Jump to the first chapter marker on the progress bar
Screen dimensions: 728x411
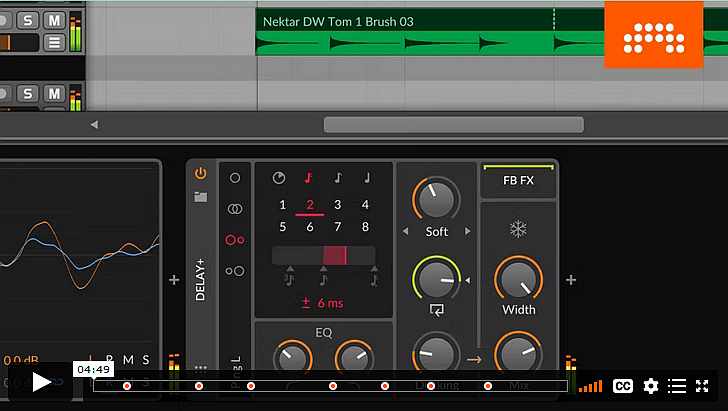coord(127,386)
